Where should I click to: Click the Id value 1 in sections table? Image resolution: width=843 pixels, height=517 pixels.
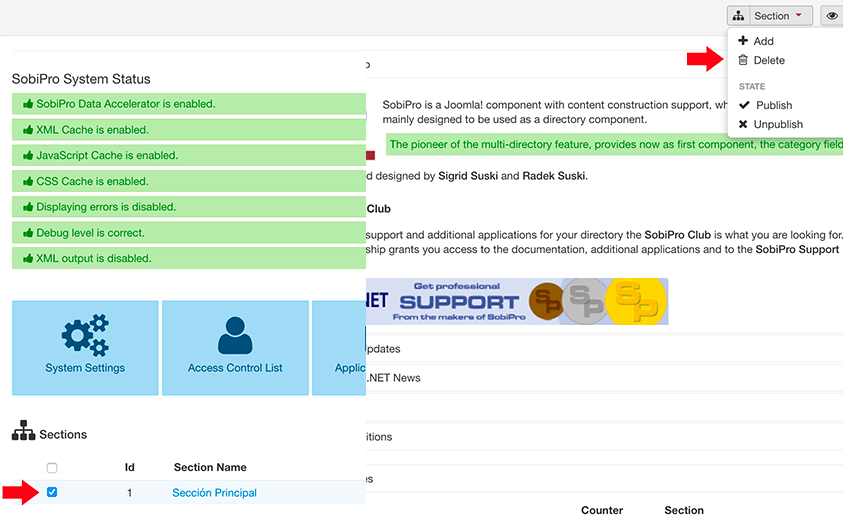point(130,493)
